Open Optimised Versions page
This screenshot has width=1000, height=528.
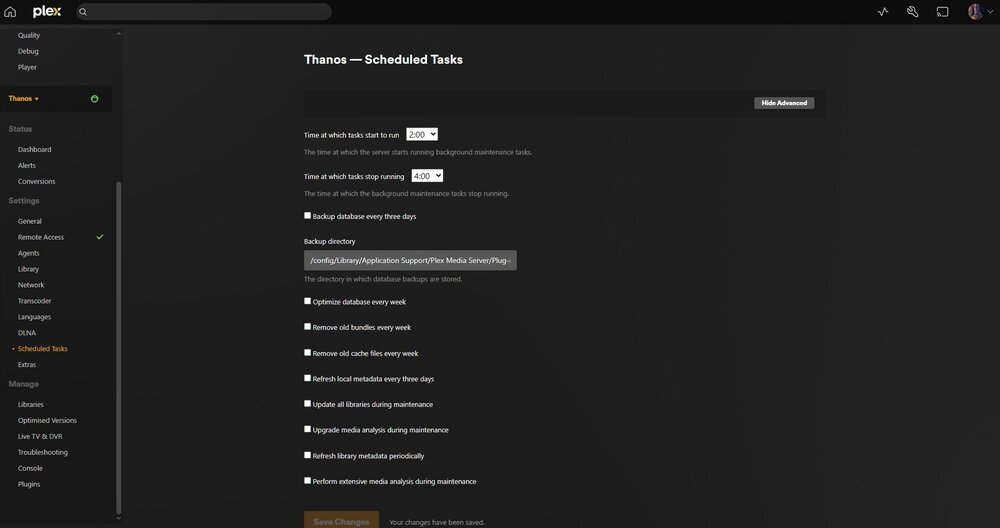[x=47, y=421]
